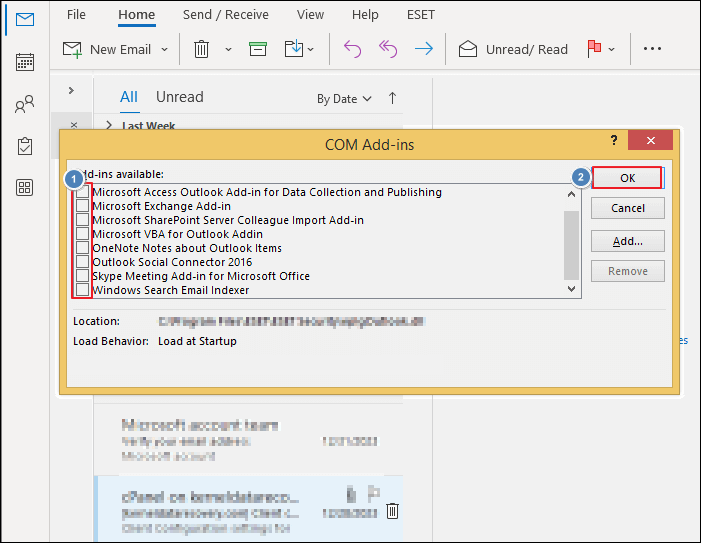Select 'Windows Search Email Indexer' entry text
701x543 pixels.
[170, 290]
